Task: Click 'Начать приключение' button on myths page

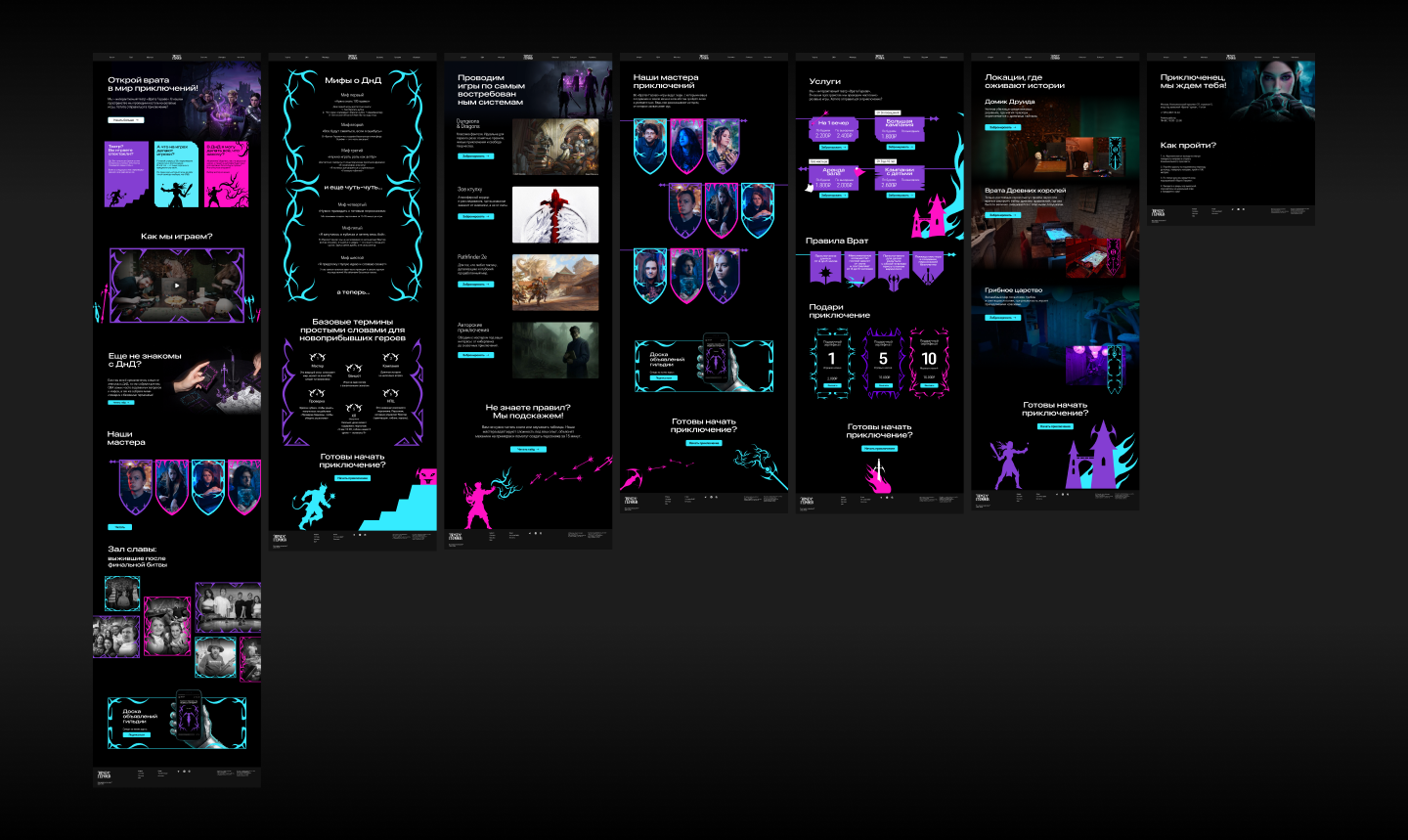Action: tap(353, 478)
